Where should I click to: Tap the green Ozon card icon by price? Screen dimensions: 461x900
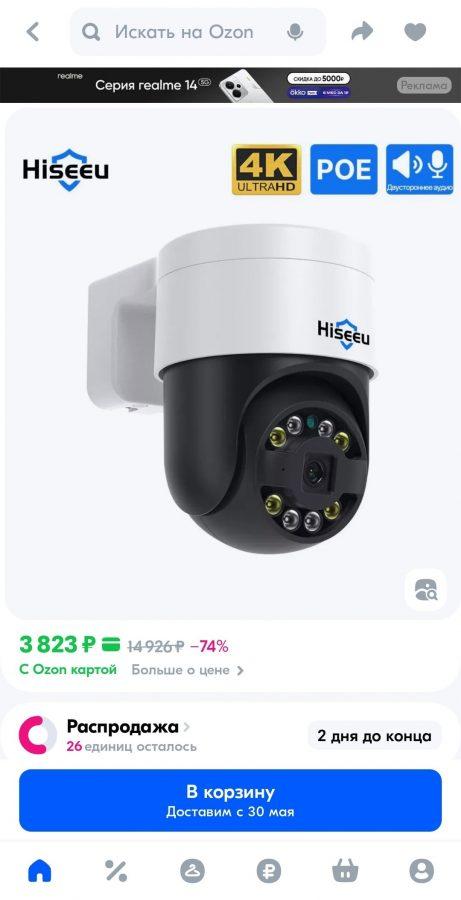point(111,645)
